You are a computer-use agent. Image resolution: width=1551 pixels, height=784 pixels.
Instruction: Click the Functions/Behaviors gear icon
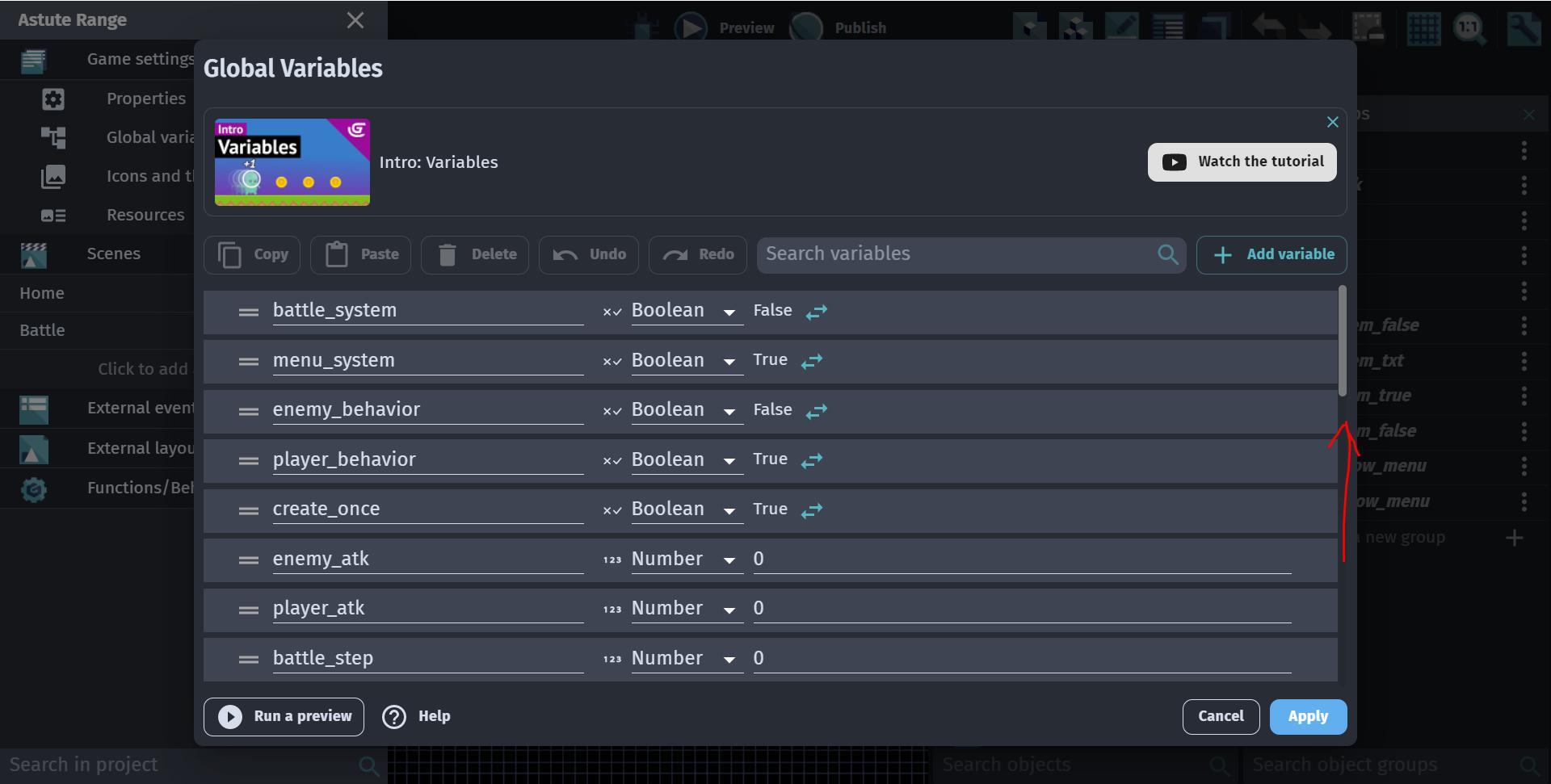pos(33,489)
